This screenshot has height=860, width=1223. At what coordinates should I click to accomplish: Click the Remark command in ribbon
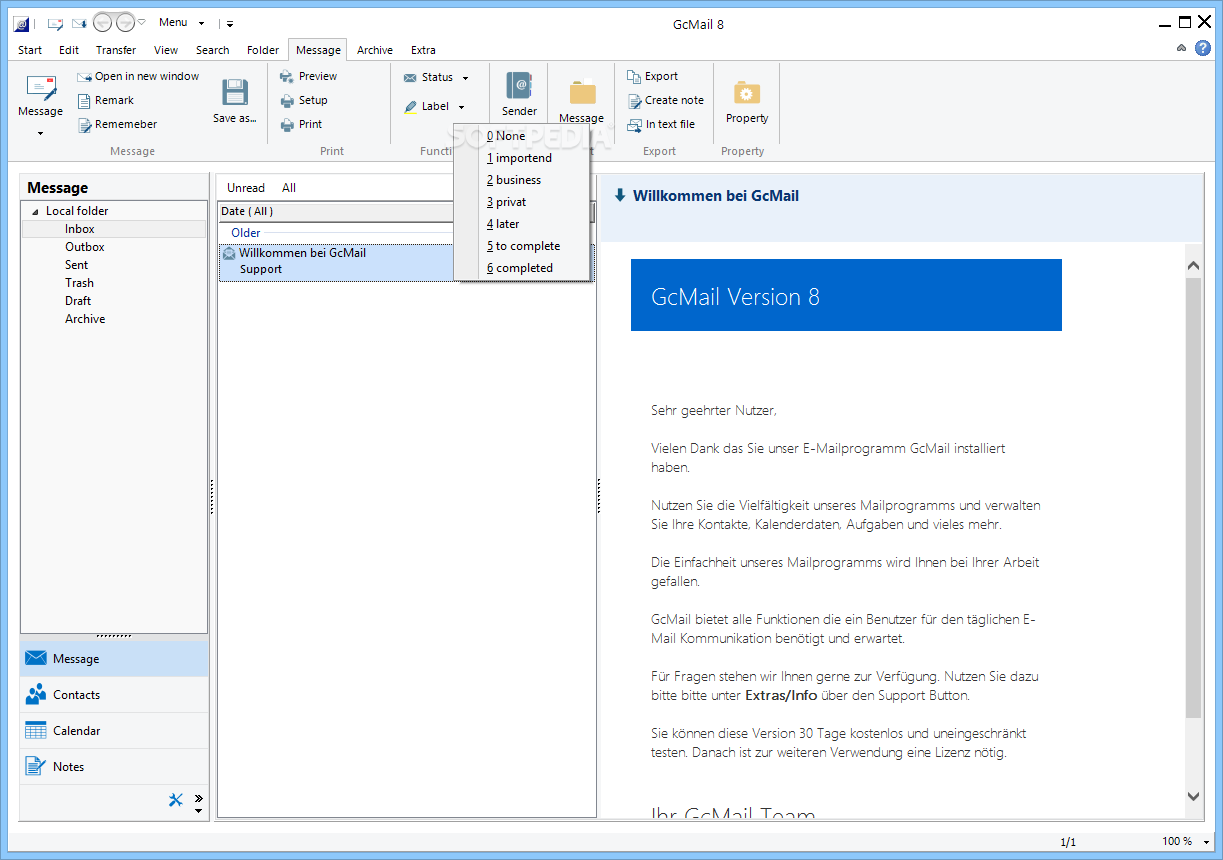[106, 100]
